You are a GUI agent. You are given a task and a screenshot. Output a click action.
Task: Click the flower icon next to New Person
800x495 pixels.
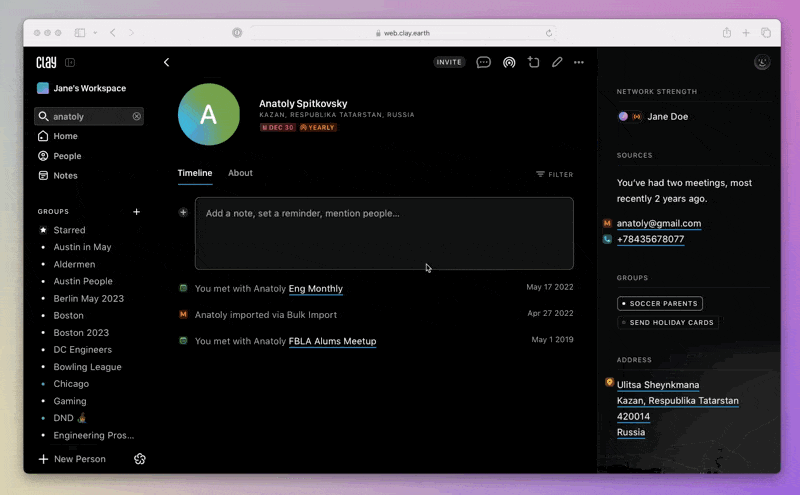[x=140, y=459]
